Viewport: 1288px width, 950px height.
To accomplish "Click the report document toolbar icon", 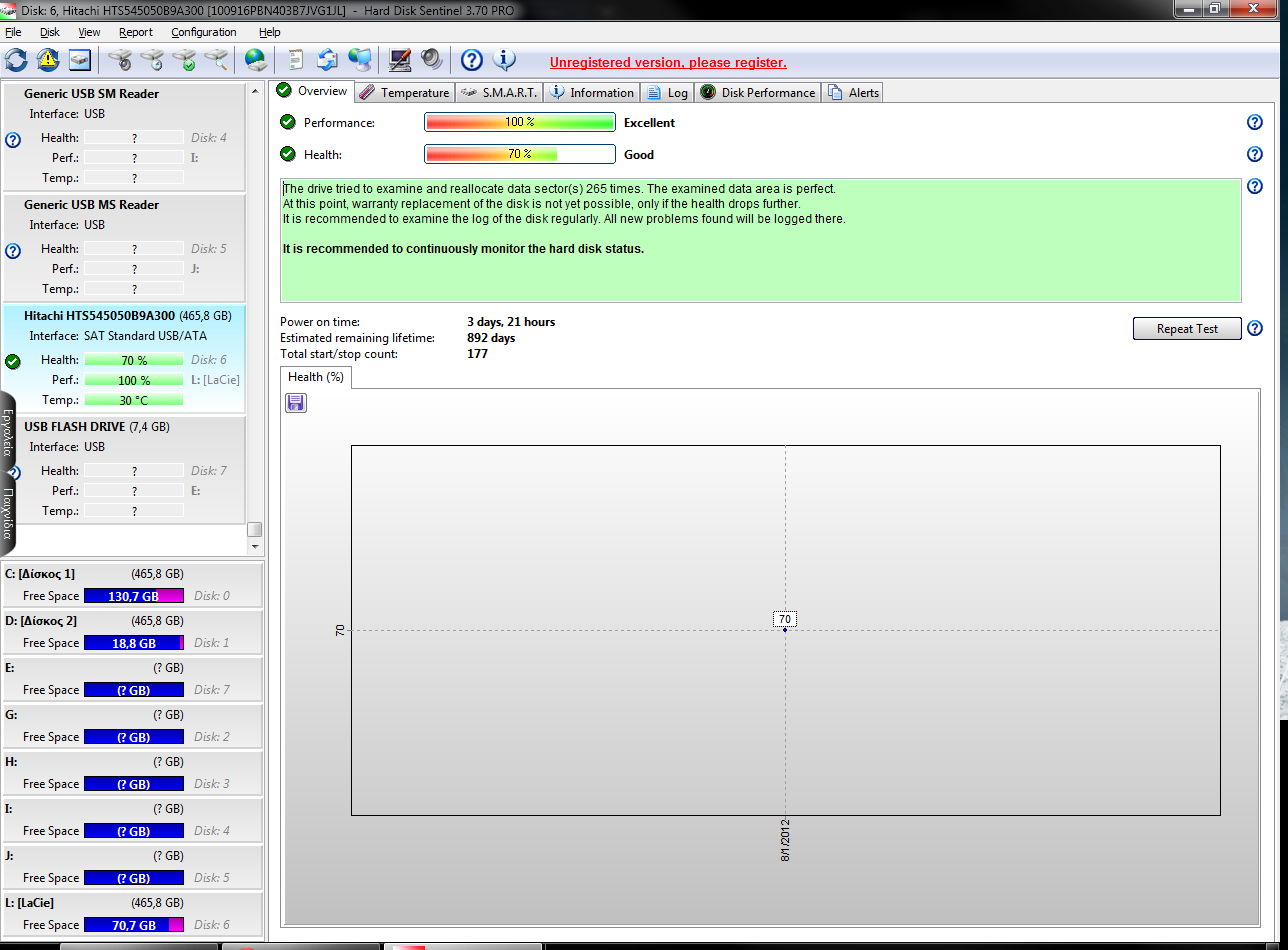I will 296,60.
